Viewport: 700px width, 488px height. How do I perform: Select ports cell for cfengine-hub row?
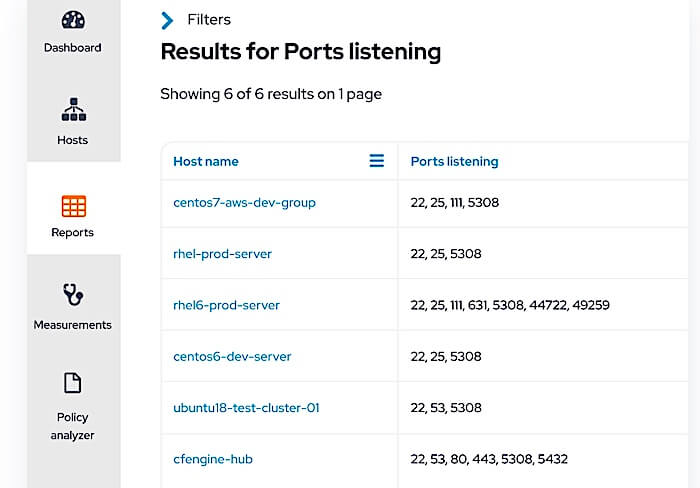543,459
